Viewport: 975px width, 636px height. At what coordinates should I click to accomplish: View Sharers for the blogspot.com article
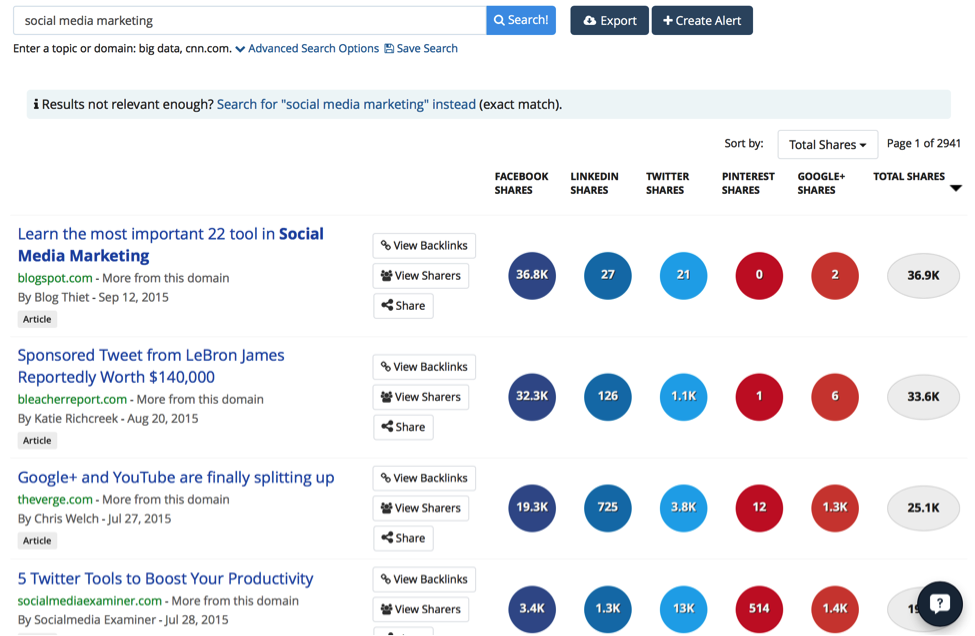[421, 276]
